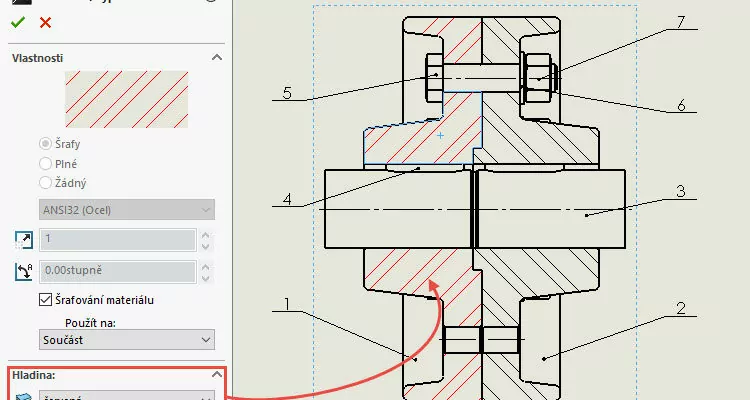Click the red hatch preview swatch
Image resolution: width=750 pixels, height=400 pixels.
126,100
